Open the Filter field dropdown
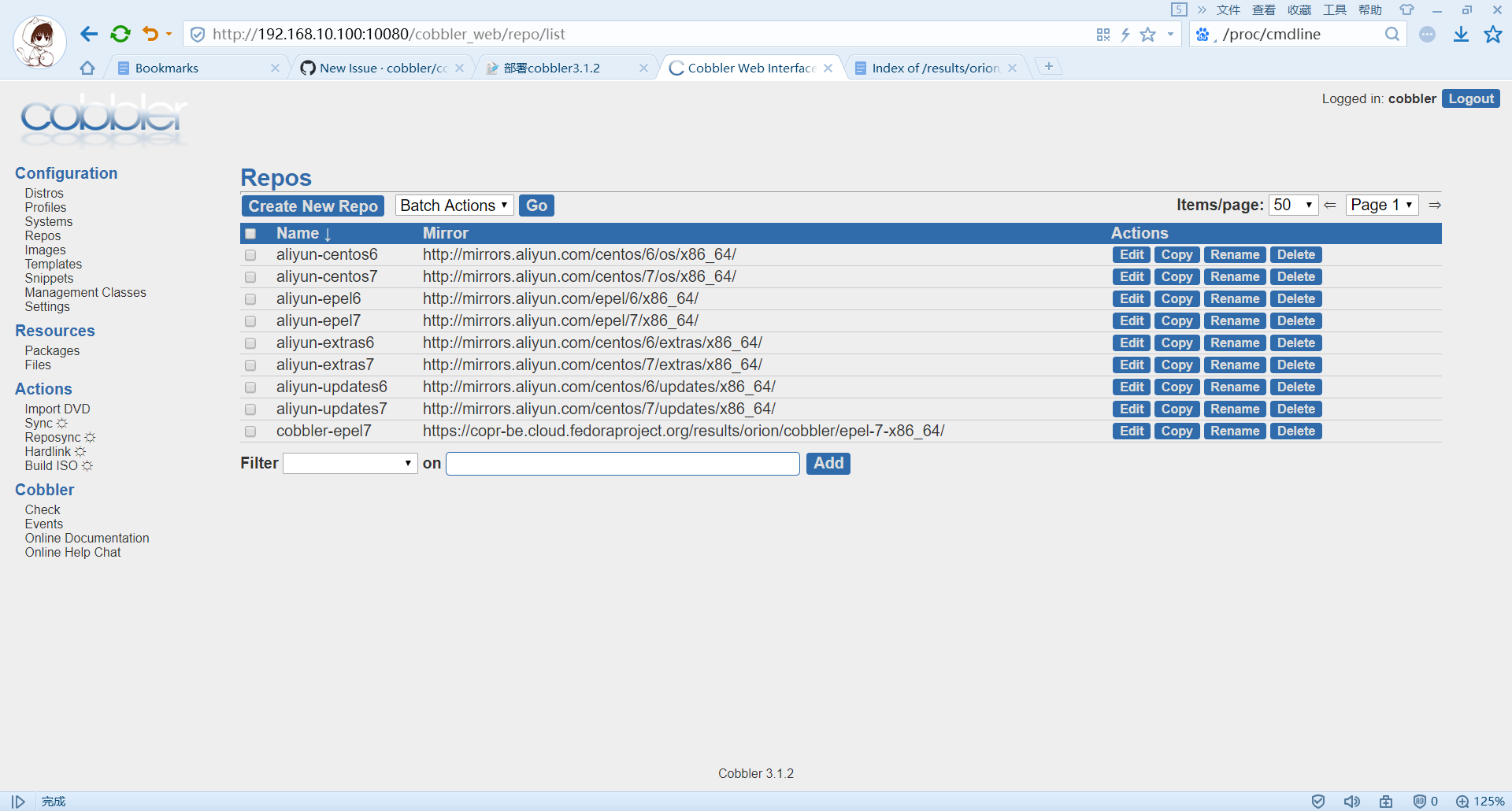Screen dimensions: 1512x811 pos(350,463)
